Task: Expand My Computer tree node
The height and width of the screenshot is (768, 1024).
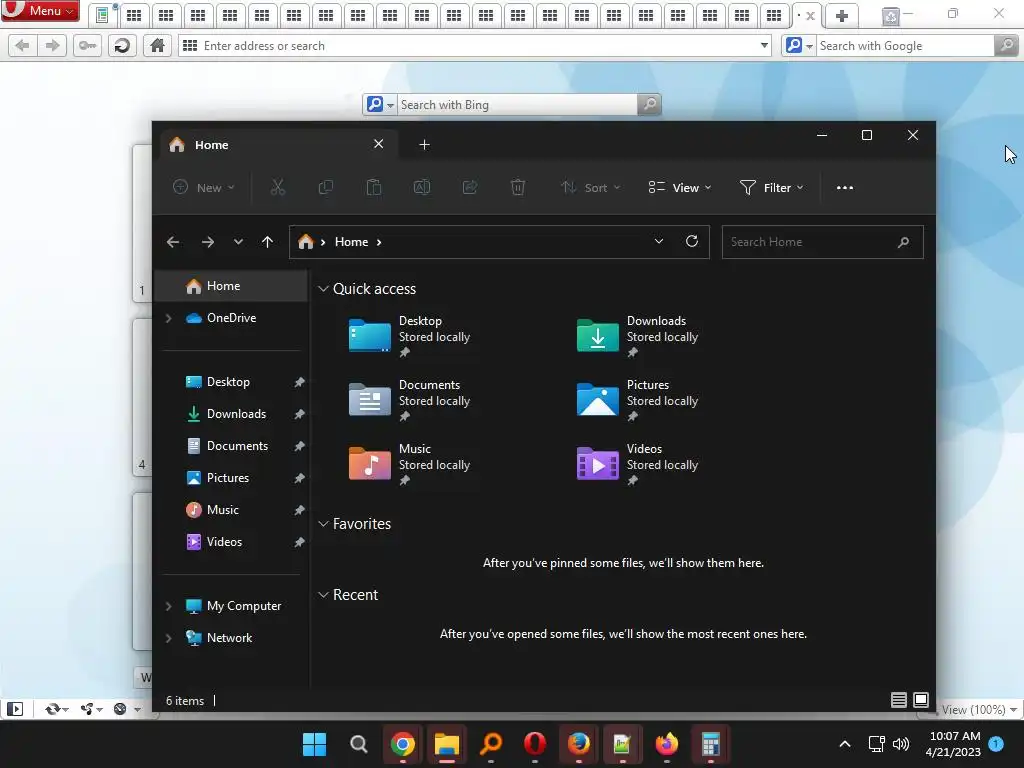Action: 168,606
